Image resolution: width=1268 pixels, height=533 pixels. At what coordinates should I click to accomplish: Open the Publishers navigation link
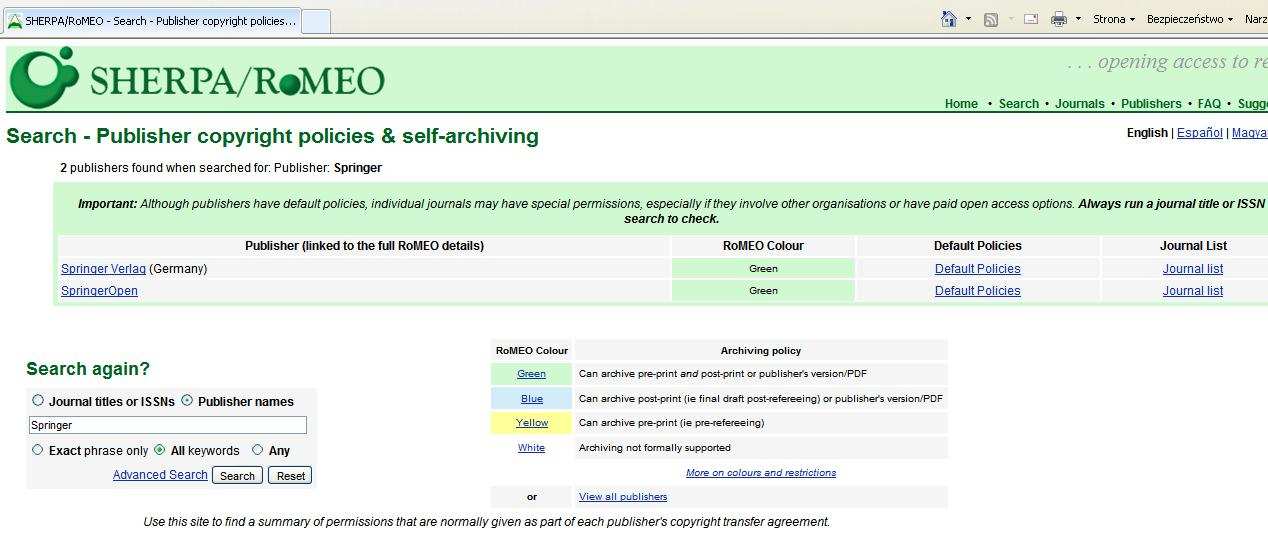click(x=1151, y=104)
